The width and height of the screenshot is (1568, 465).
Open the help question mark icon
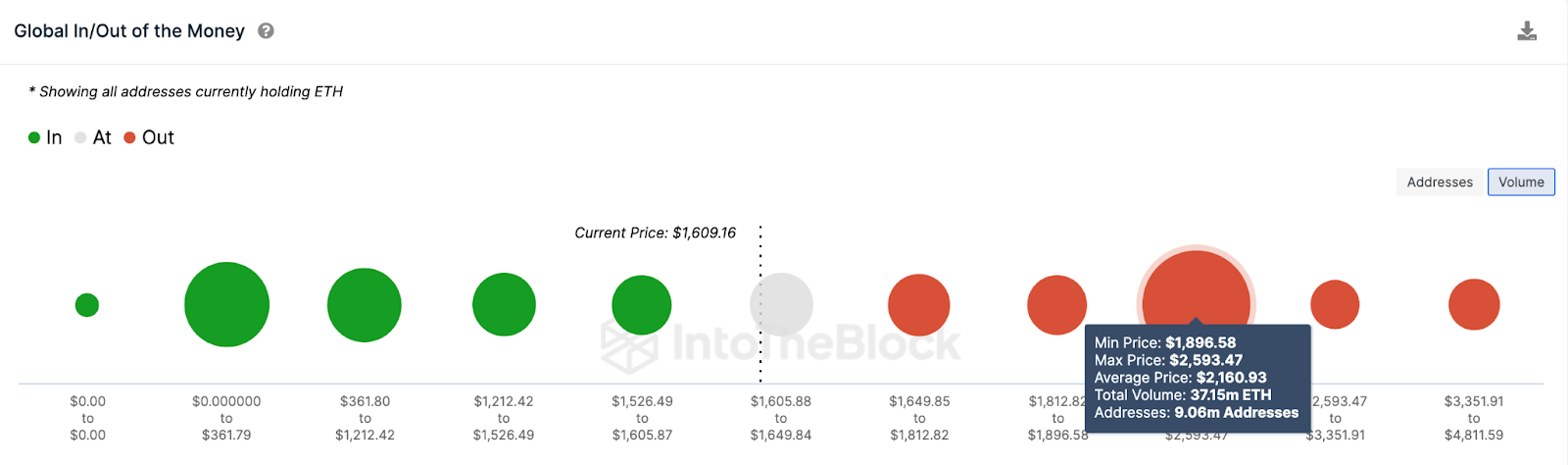coord(266,31)
